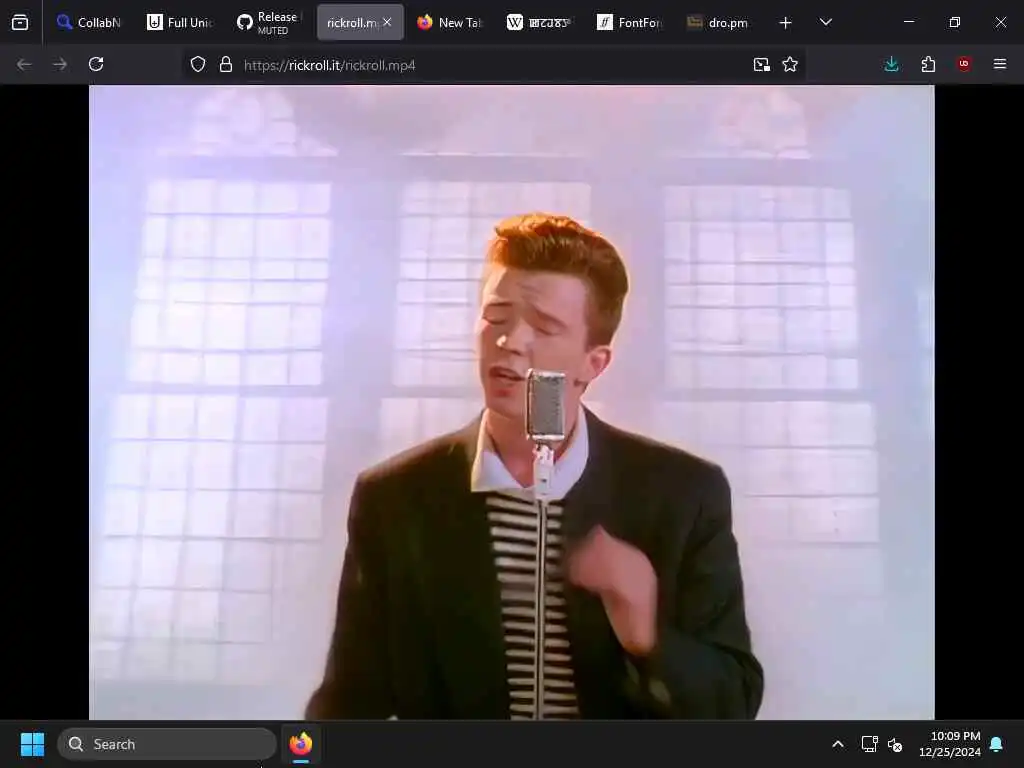
Task: Minimize the Firefox window
Action: pos(909,22)
